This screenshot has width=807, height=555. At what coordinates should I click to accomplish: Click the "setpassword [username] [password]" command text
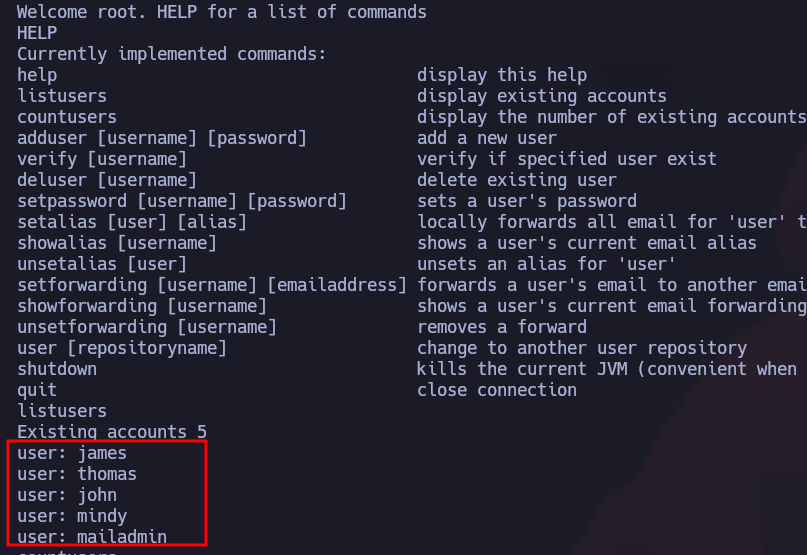(182, 201)
